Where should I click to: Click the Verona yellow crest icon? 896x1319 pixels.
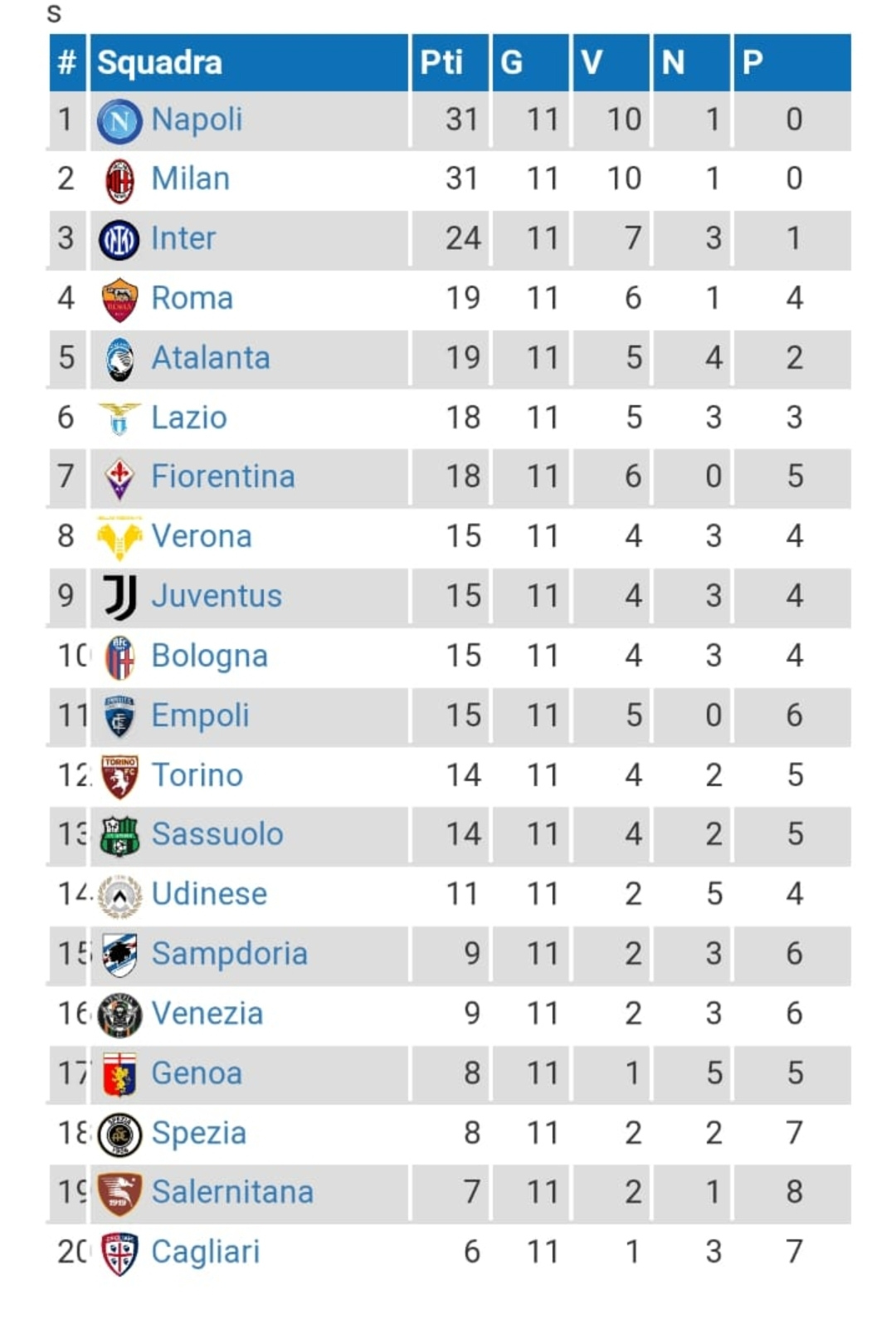tap(119, 538)
